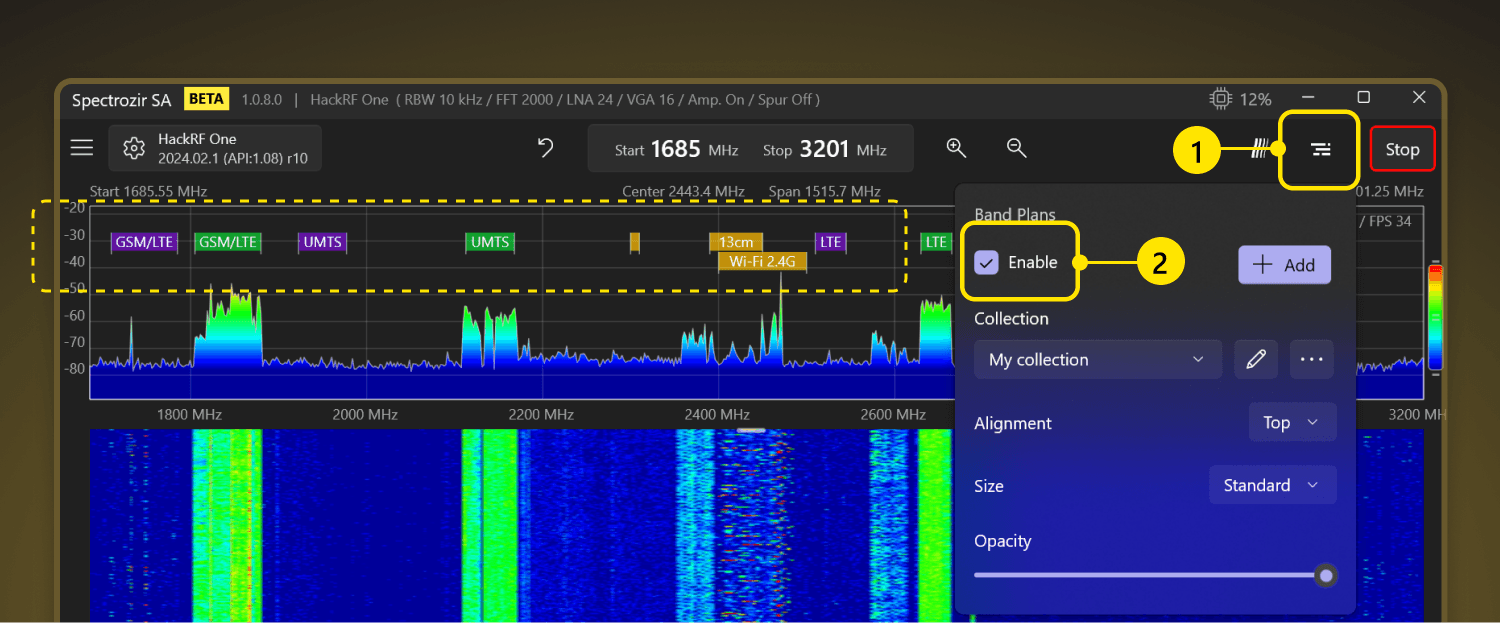Uncheck the Enable band plans checkbox
Screen dimensions: 1500x623
[987, 262]
